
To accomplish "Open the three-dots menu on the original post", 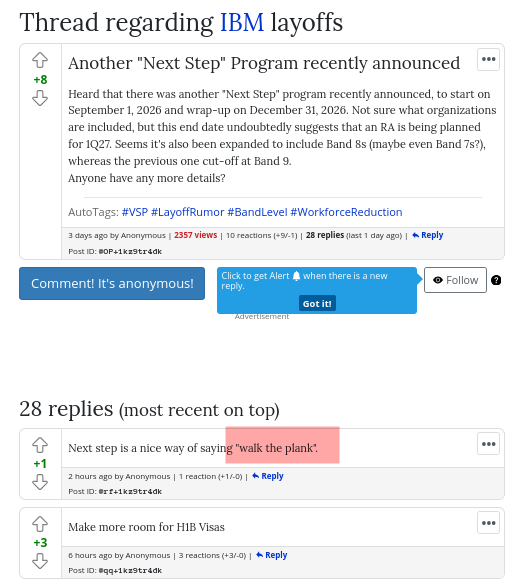I will (x=488, y=59).
